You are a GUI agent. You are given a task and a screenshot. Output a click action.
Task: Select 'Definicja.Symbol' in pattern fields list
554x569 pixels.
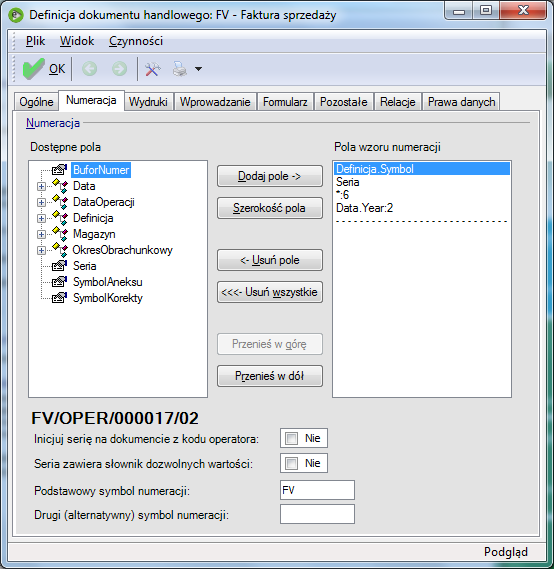point(422,169)
